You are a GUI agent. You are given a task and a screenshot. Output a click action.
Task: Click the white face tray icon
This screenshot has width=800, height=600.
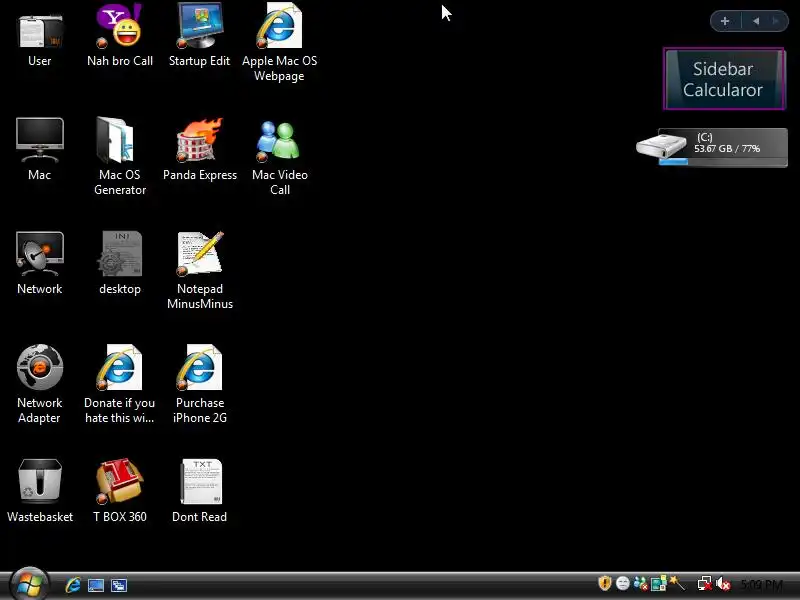point(622,583)
